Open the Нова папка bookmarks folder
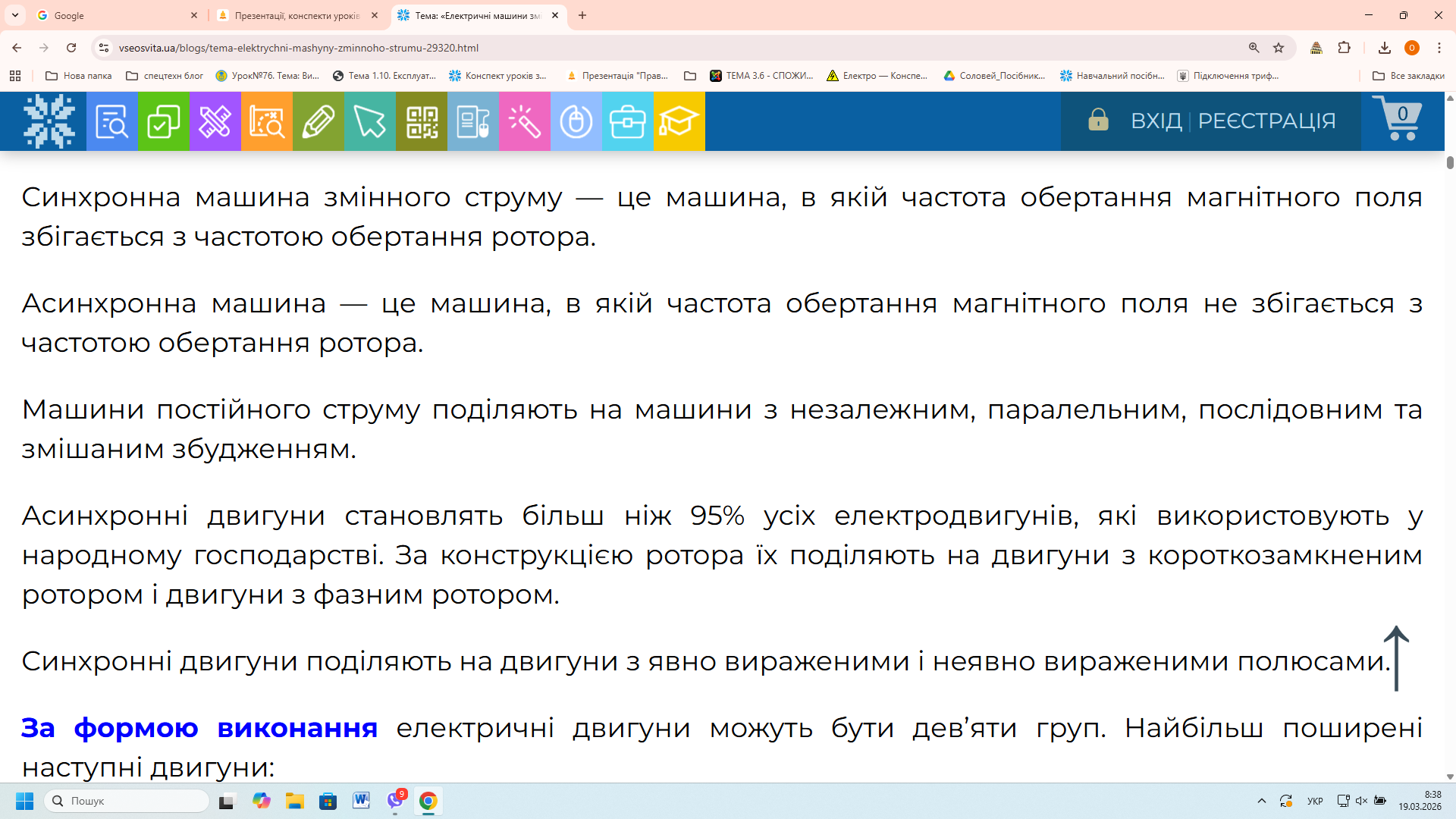This screenshot has height=819, width=1456. point(79,76)
